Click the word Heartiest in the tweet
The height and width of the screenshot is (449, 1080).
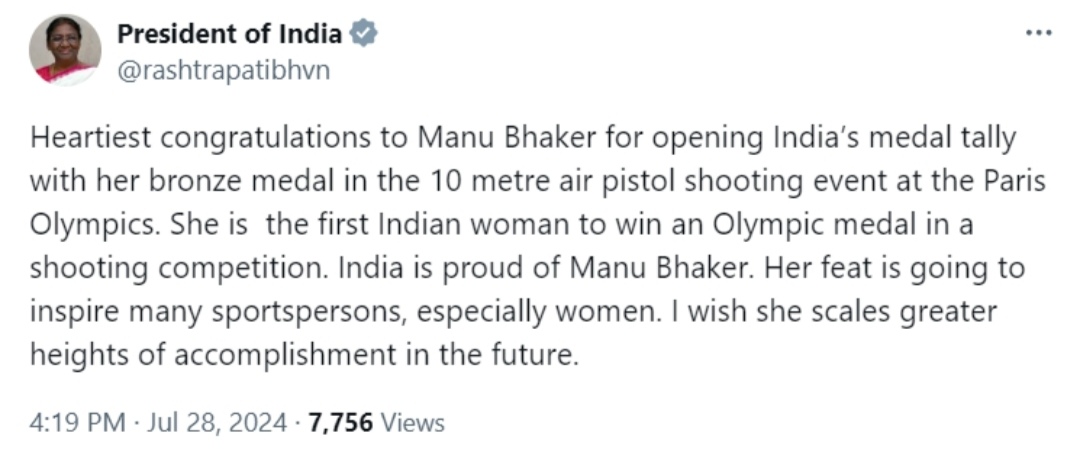point(90,138)
